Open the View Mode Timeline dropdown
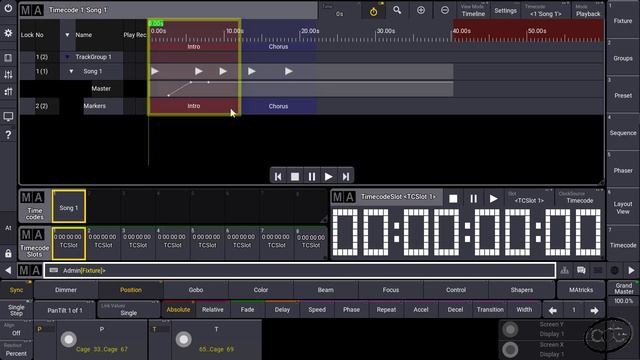640x360 pixels. [473, 11]
